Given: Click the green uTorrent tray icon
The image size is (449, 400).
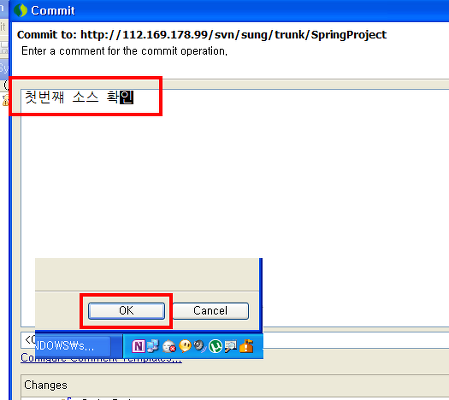Looking at the screenshot, I should pos(216,346).
